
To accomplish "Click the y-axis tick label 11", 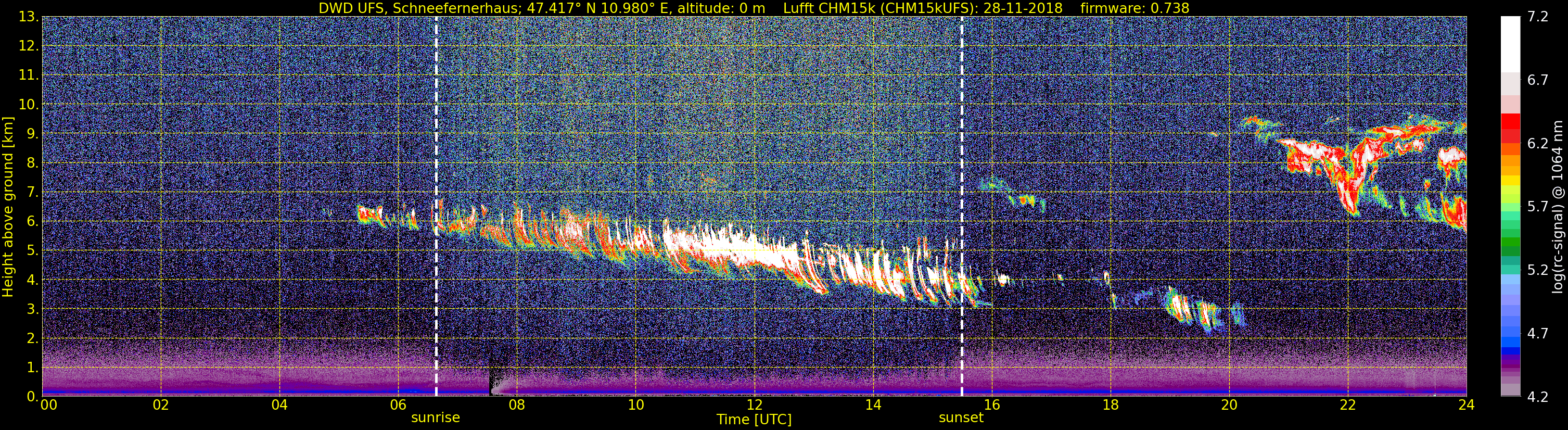I will click(29, 75).
